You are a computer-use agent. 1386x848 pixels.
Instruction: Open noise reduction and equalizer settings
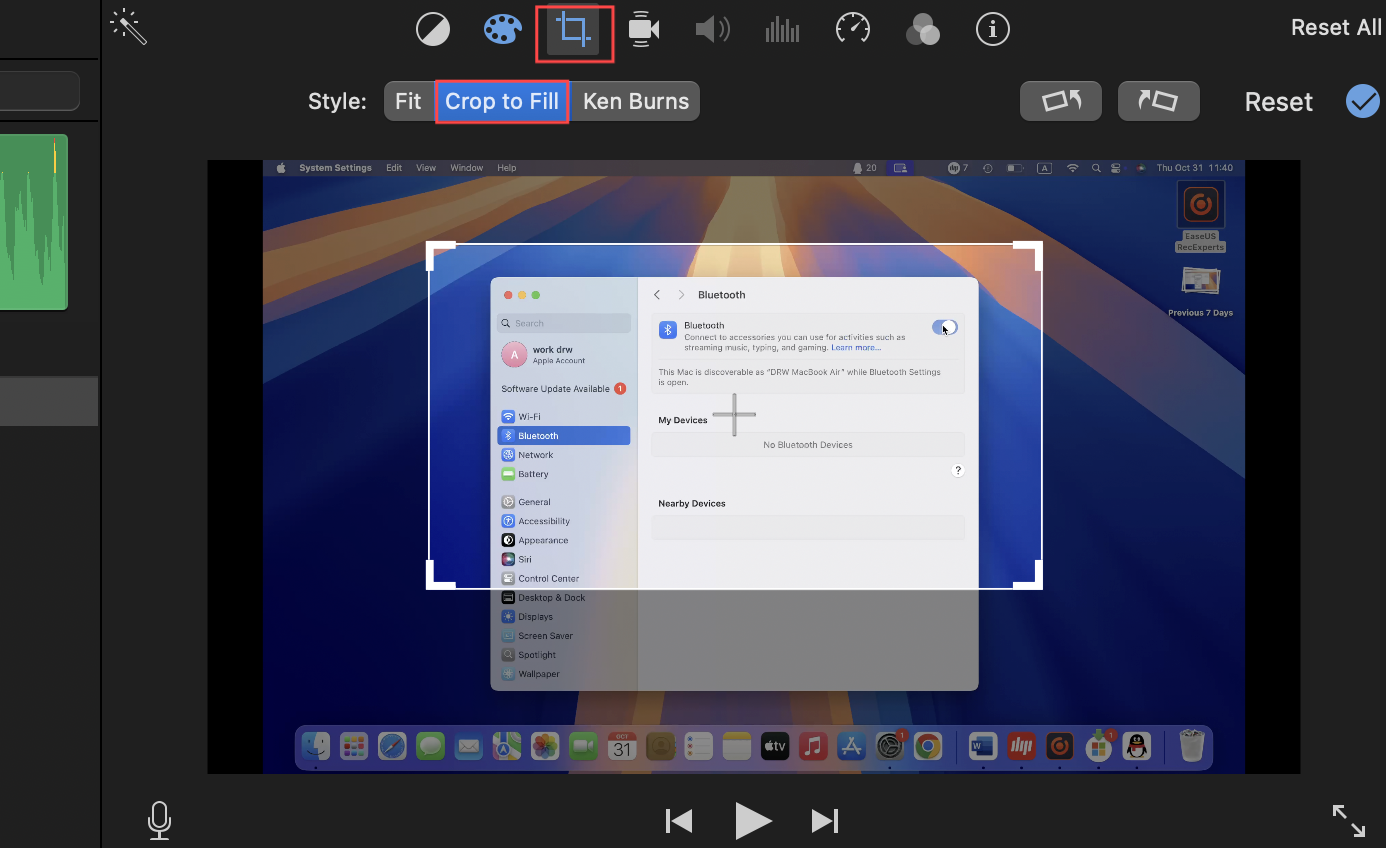[x=782, y=28]
